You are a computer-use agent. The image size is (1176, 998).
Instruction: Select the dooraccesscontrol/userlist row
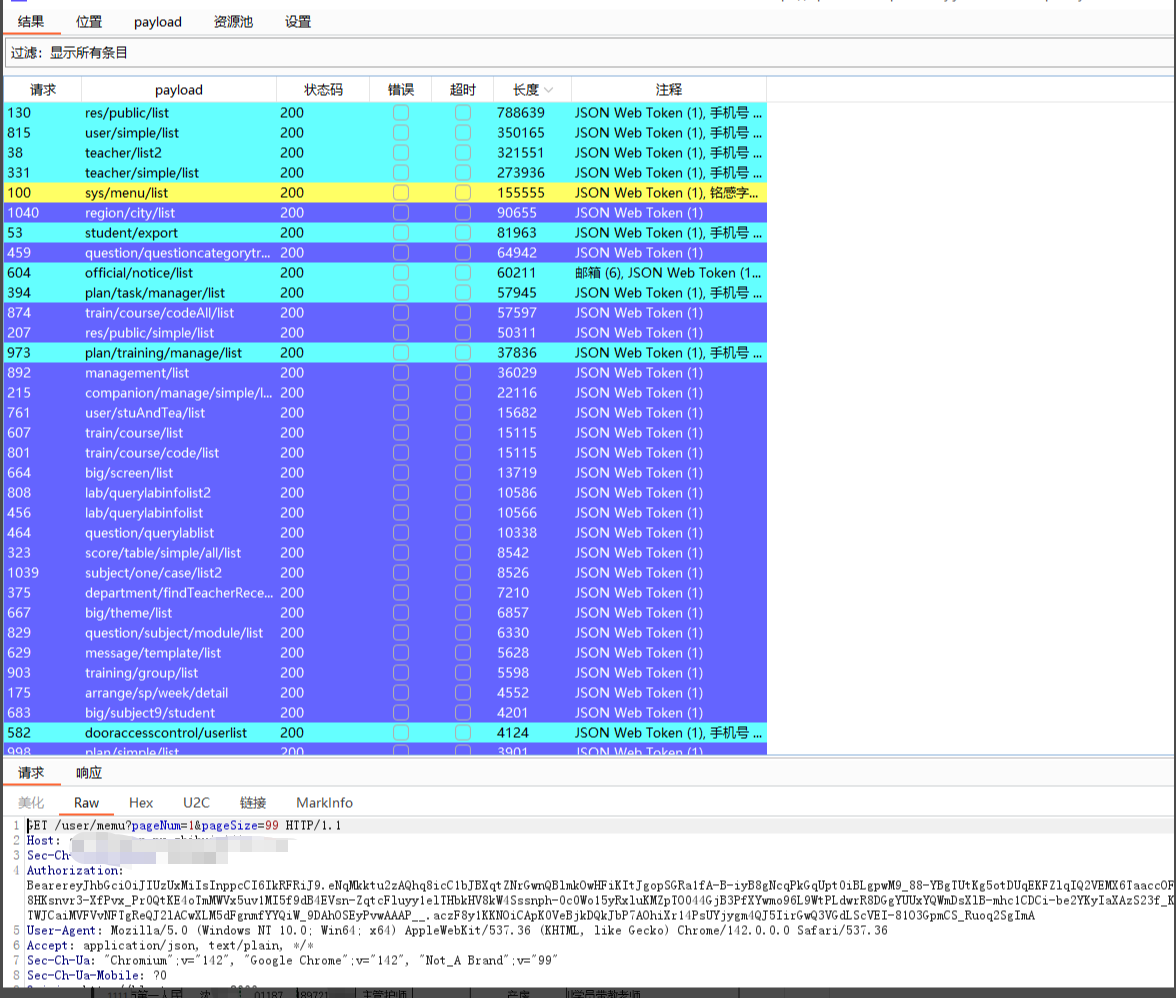[x=386, y=733]
